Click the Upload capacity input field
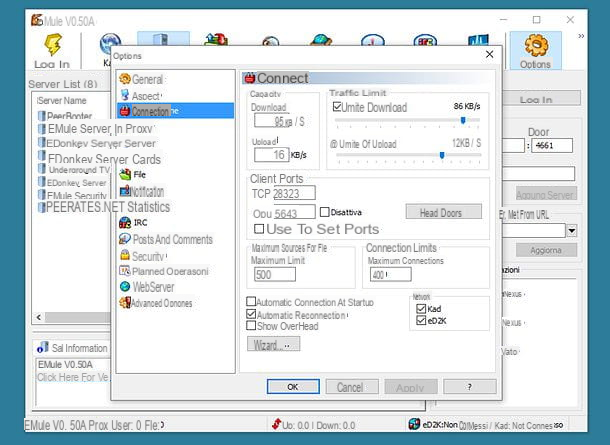Screen dimensions: 610x445 (272, 155)
